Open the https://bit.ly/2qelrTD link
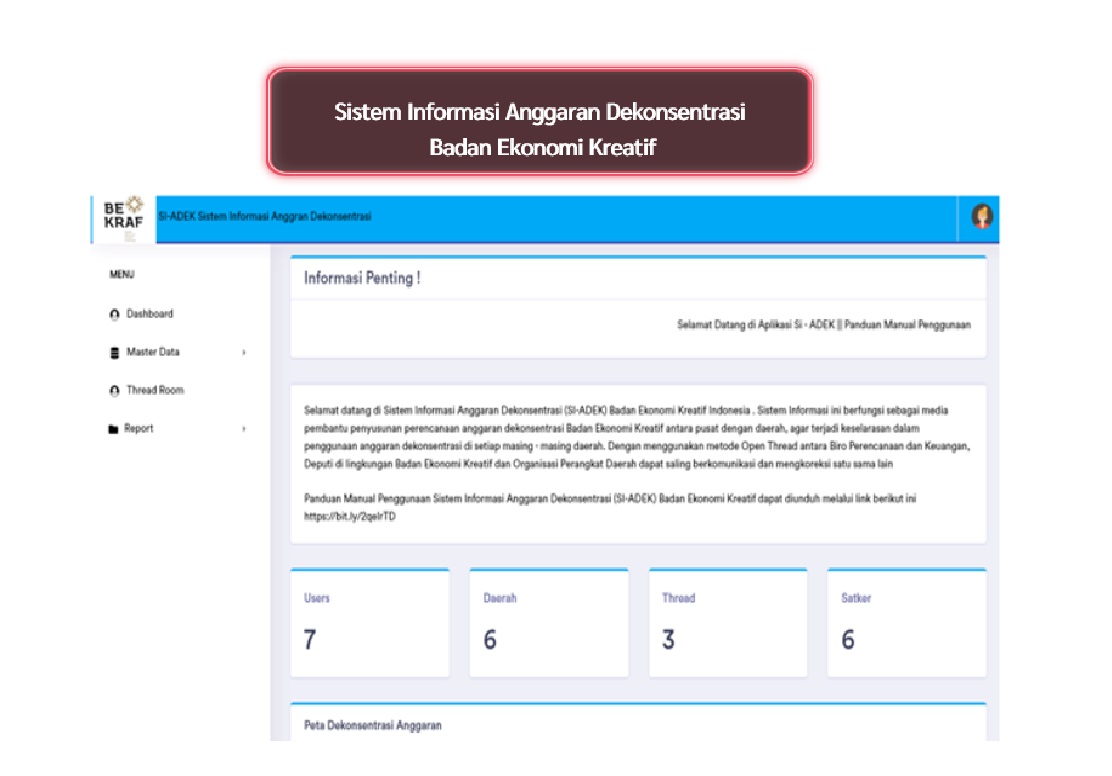This screenshot has width=1112, height=776. coord(350,516)
